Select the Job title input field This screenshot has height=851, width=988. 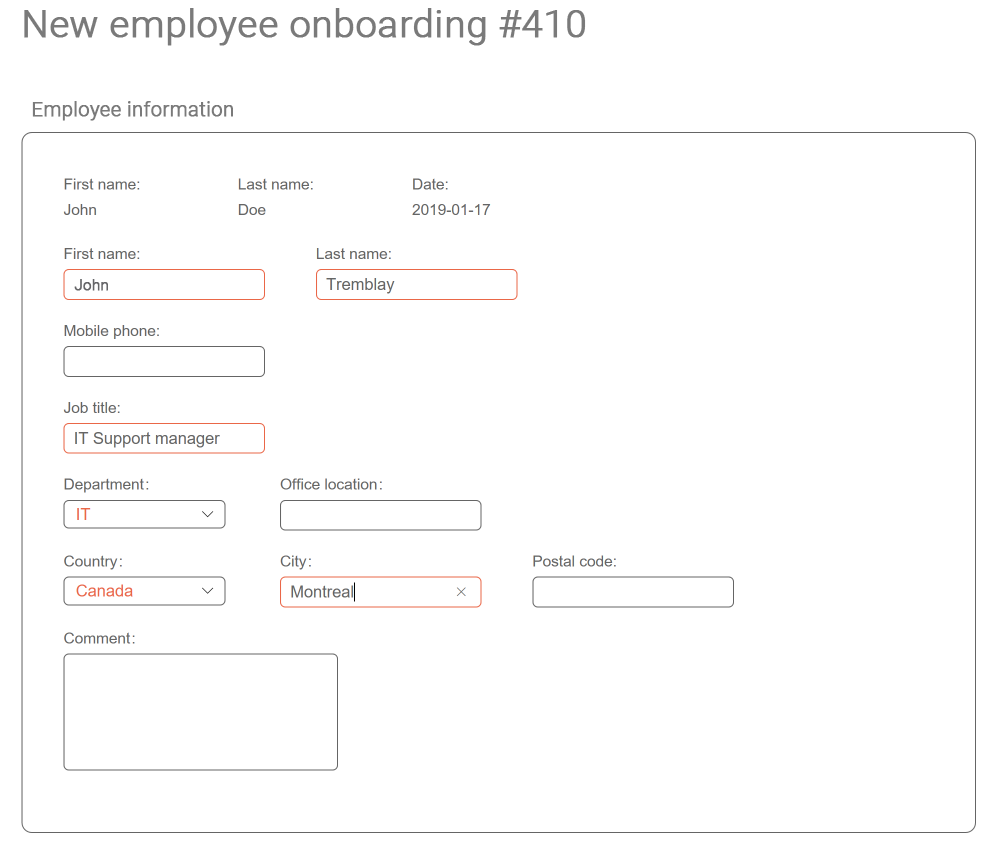[164, 438]
